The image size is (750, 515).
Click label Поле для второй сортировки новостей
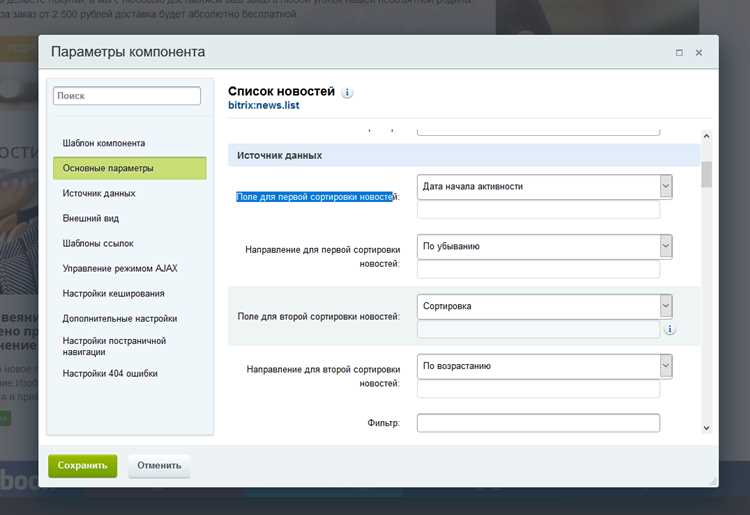pyautogui.click(x=318, y=317)
